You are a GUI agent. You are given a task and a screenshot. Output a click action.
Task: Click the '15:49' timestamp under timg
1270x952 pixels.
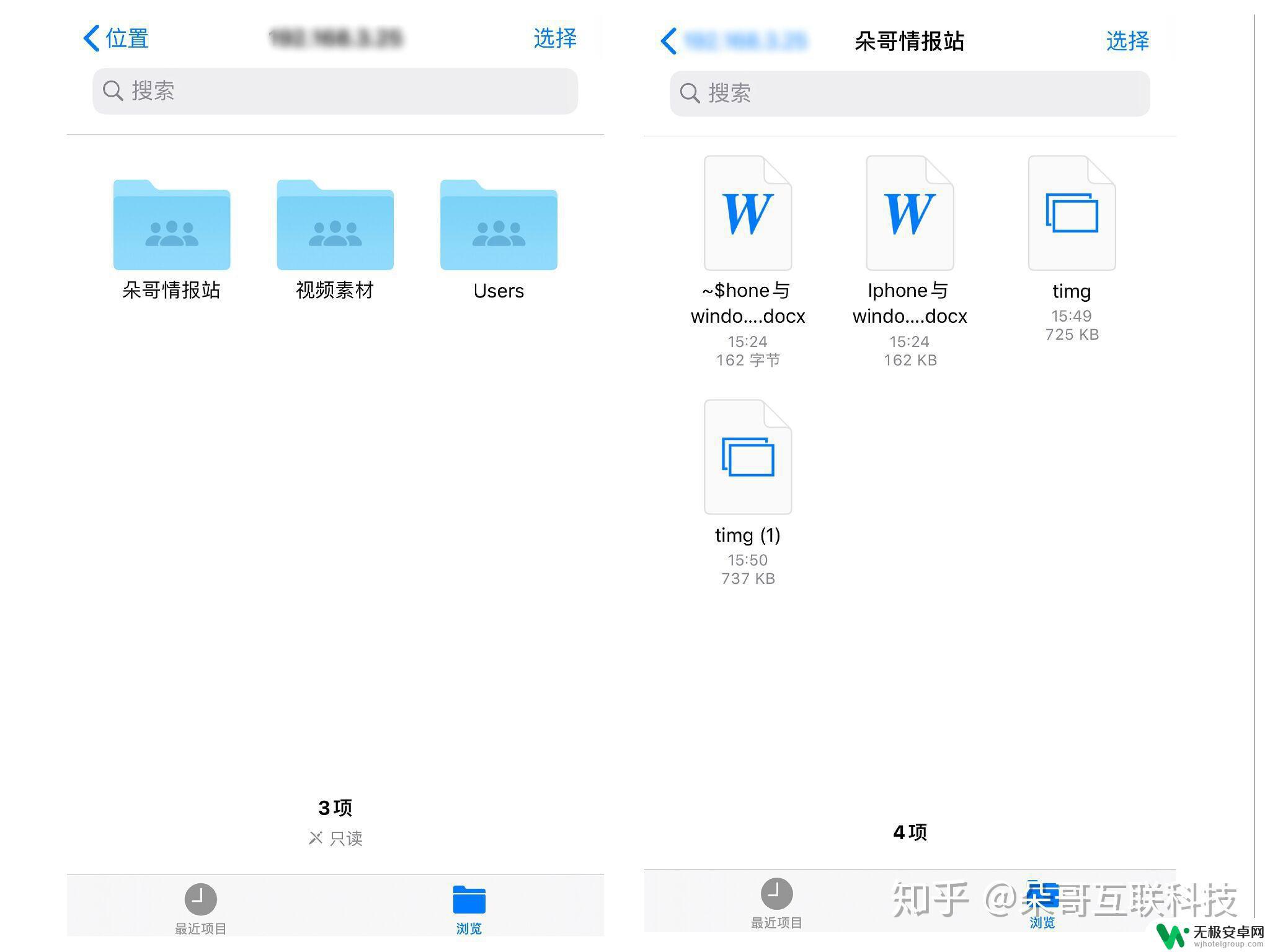(1072, 316)
